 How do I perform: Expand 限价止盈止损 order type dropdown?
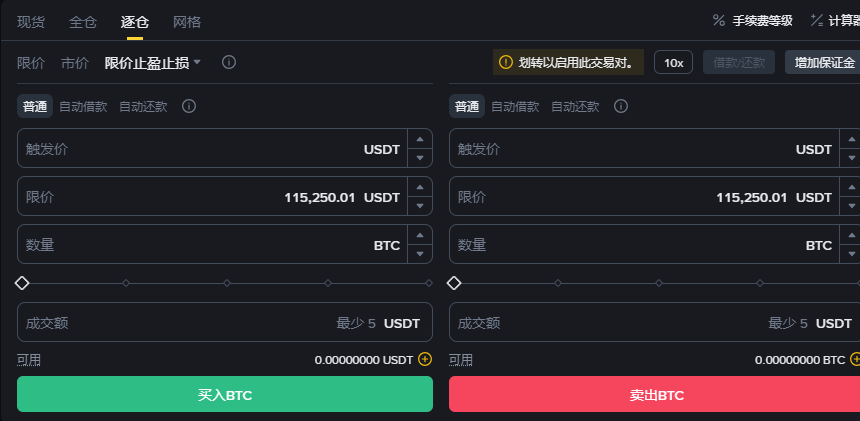(x=153, y=63)
